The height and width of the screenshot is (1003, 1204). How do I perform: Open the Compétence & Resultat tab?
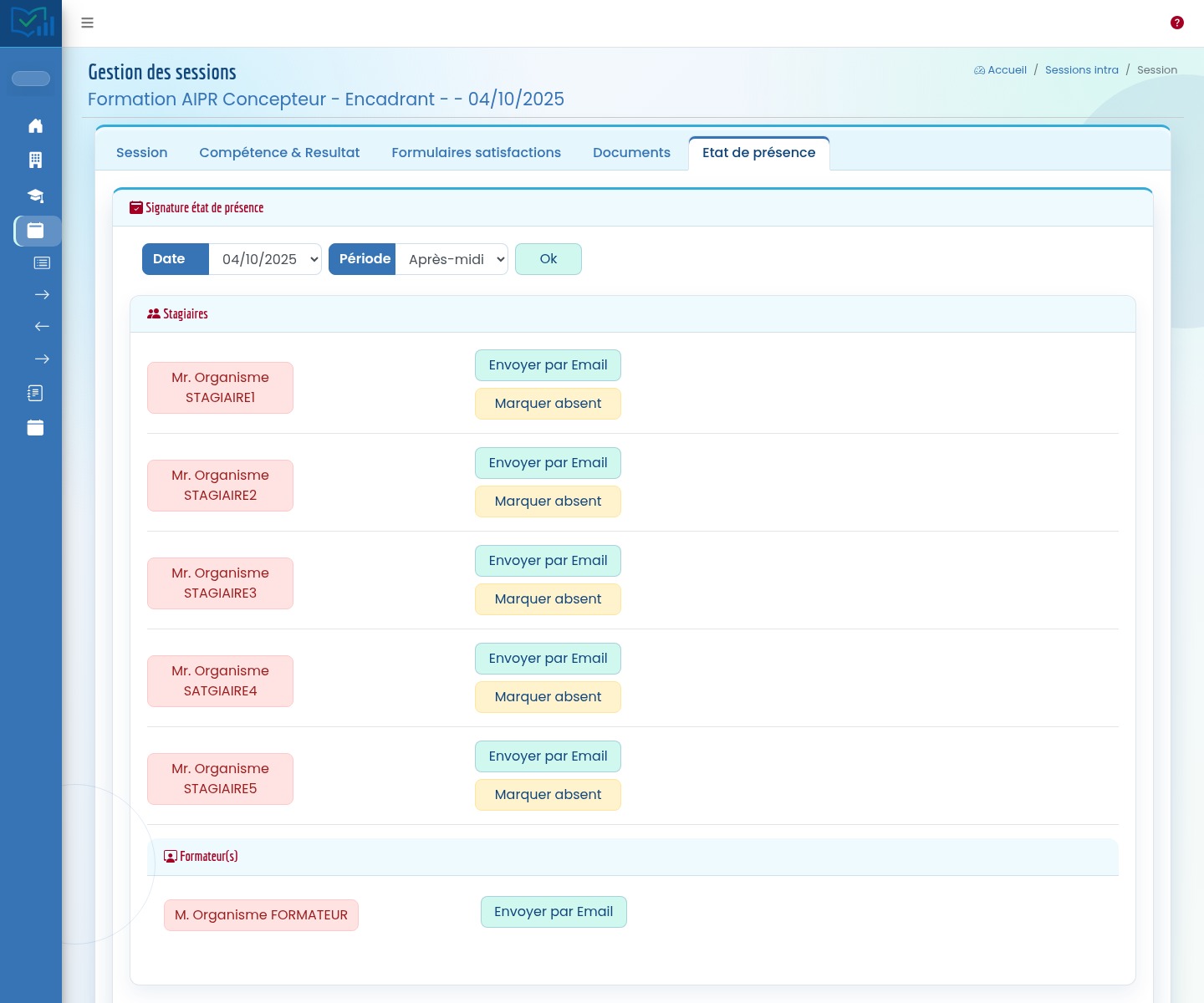279,152
